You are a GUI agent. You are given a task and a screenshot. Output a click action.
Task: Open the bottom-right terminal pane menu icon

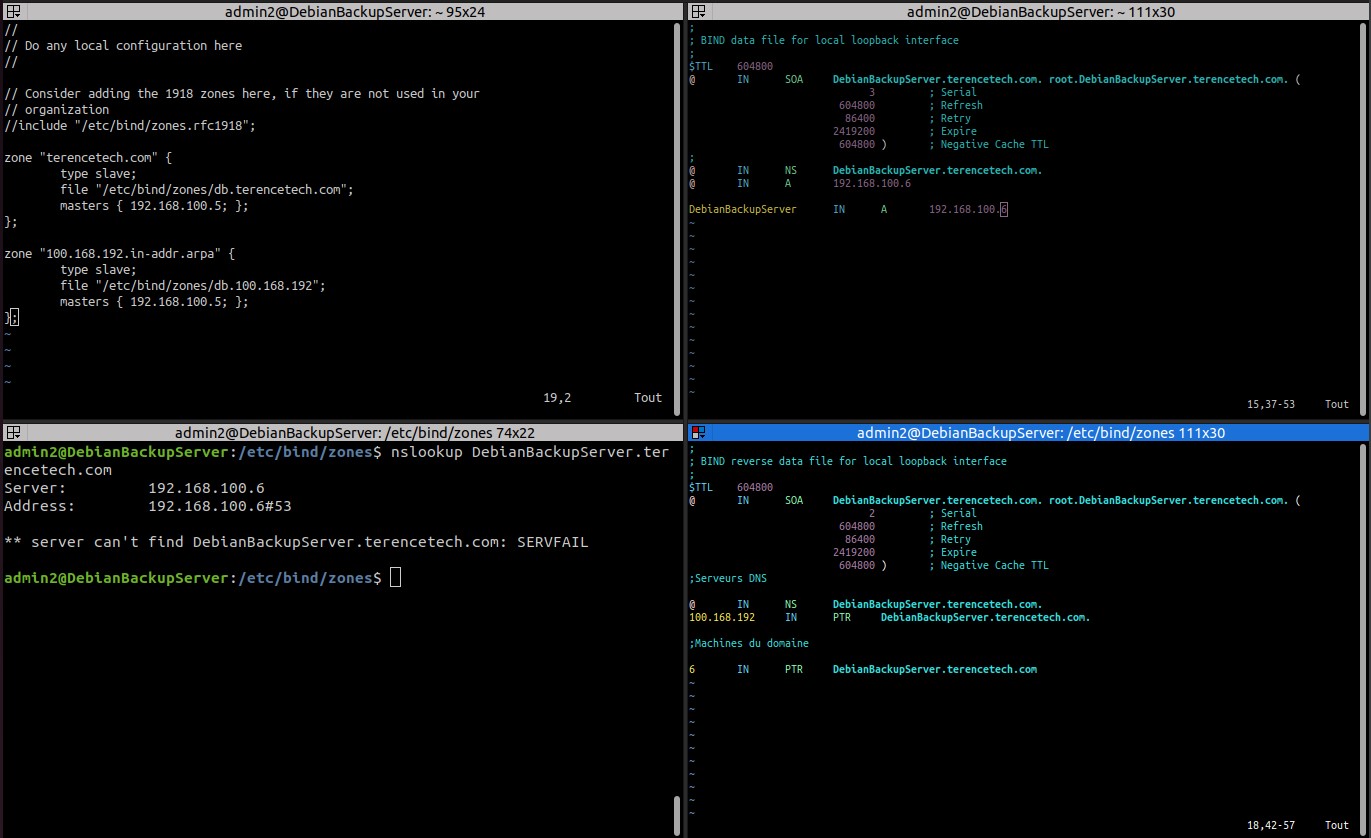click(x=698, y=432)
